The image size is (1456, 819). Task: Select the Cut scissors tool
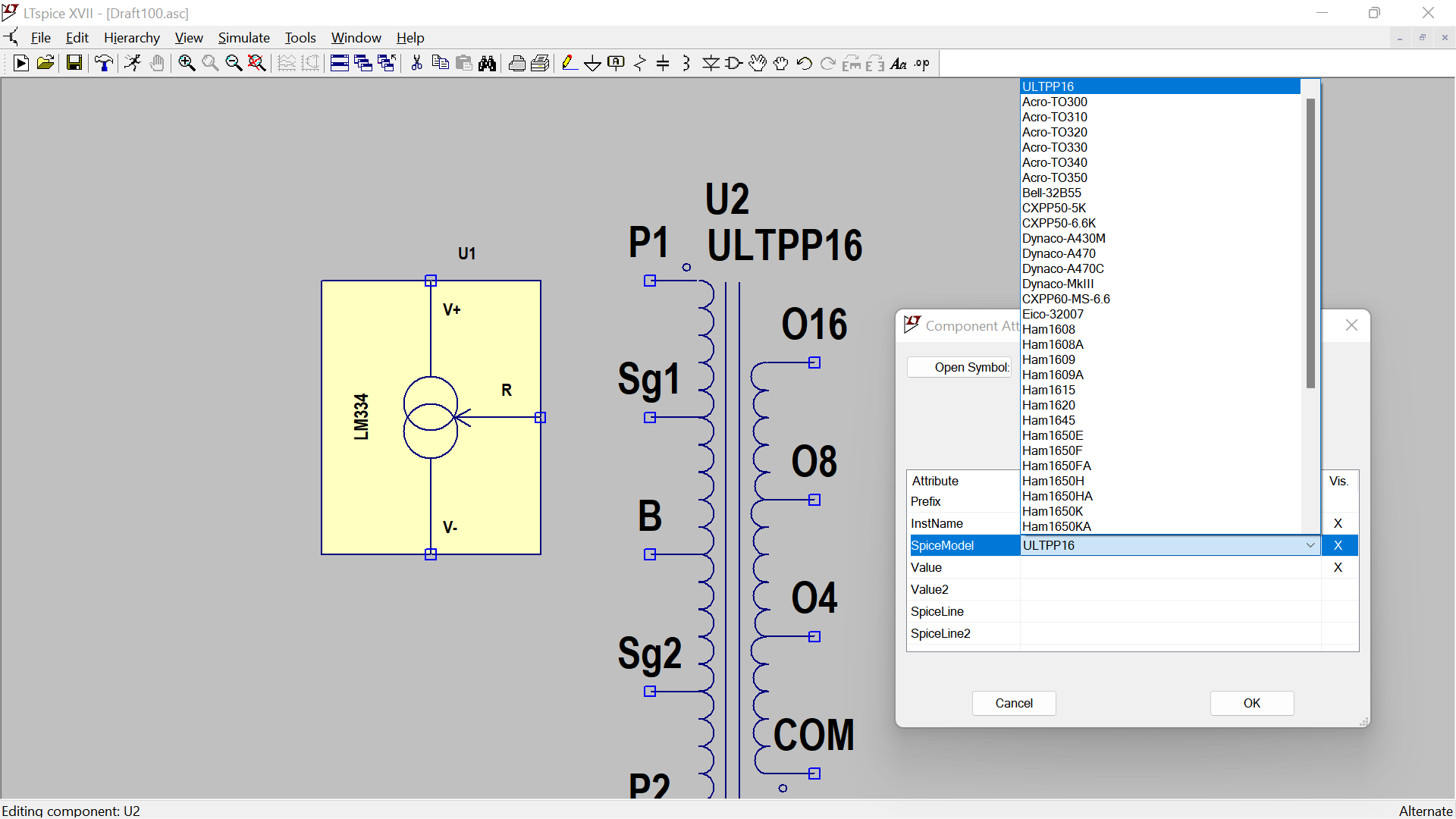[x=416, y=64]
